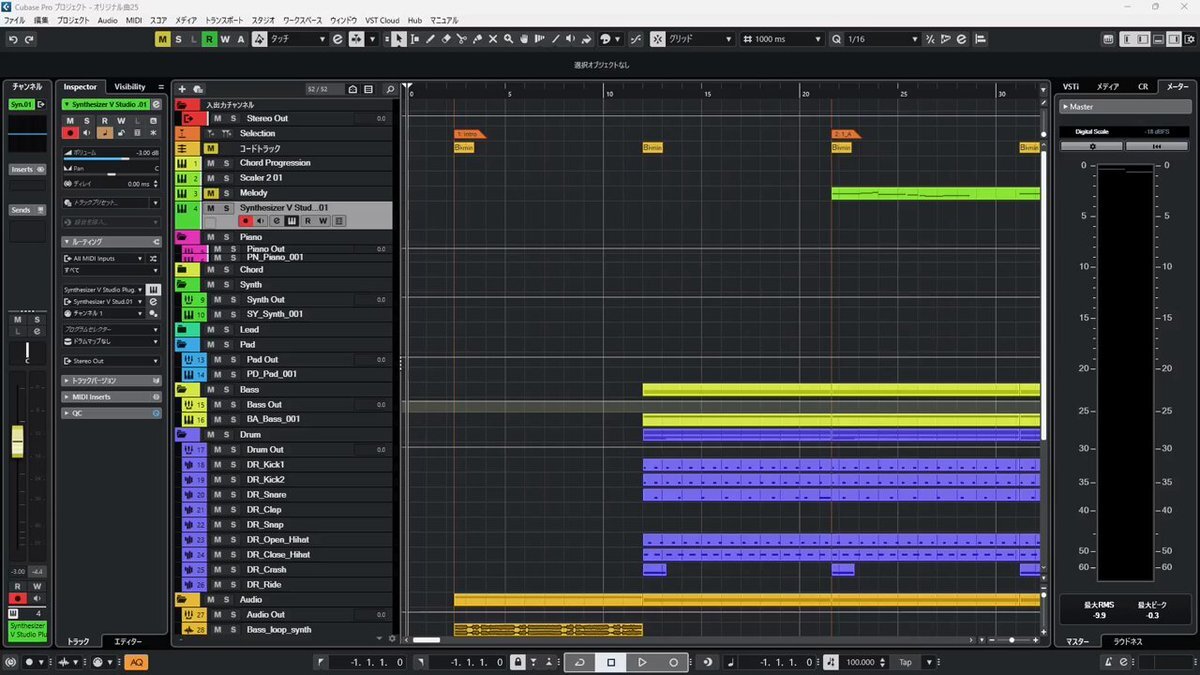
Task: Click the Add Track plus icon
Action: click(x=182, y=89)
